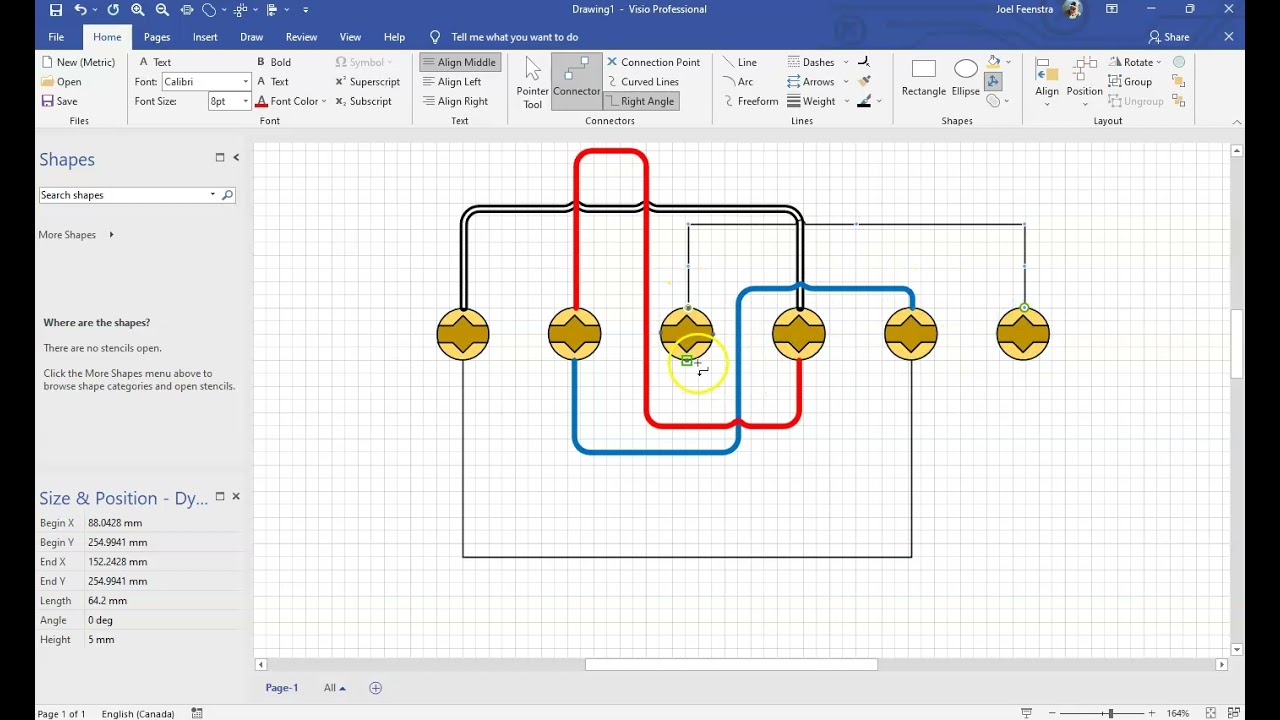Screen dimensions: 1280x720
Task: Click the Search shapes input field
Action: (x=125, y=195)
